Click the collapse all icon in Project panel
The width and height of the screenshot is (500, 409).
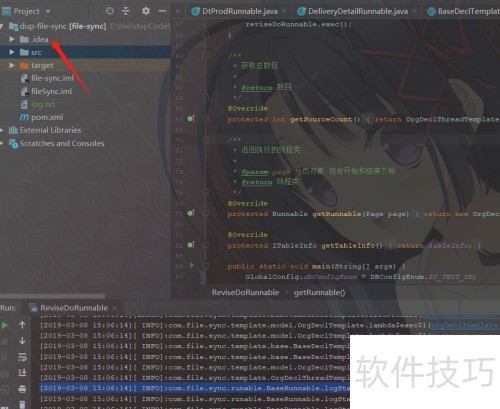[x=126, y=11]
